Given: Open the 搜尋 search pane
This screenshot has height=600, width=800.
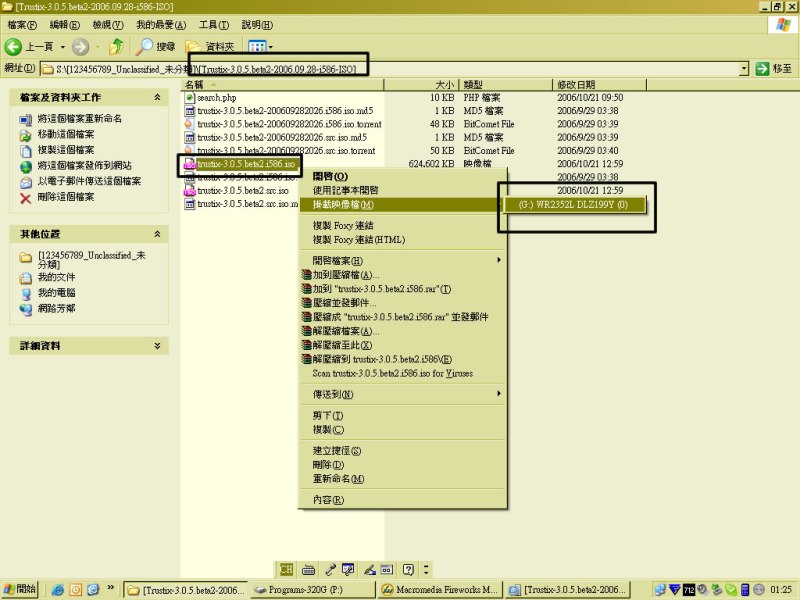Looking at the screenshot, I should [x=155, y=47].
